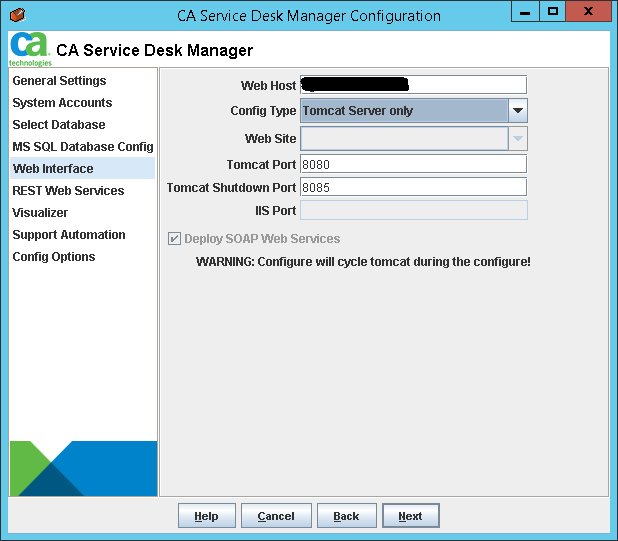Click the Java icon in title bar
618x541 pixels.
tap(16, 15)
